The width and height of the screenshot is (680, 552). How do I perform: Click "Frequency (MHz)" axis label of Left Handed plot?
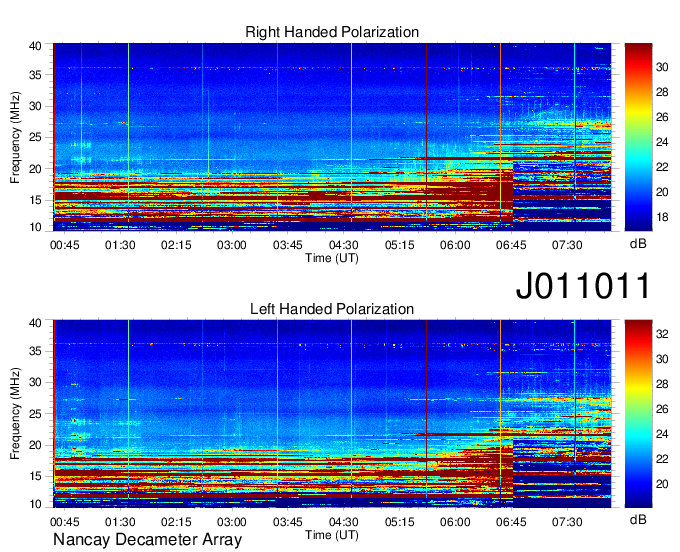pyautogui.click(x=15, y=414)
